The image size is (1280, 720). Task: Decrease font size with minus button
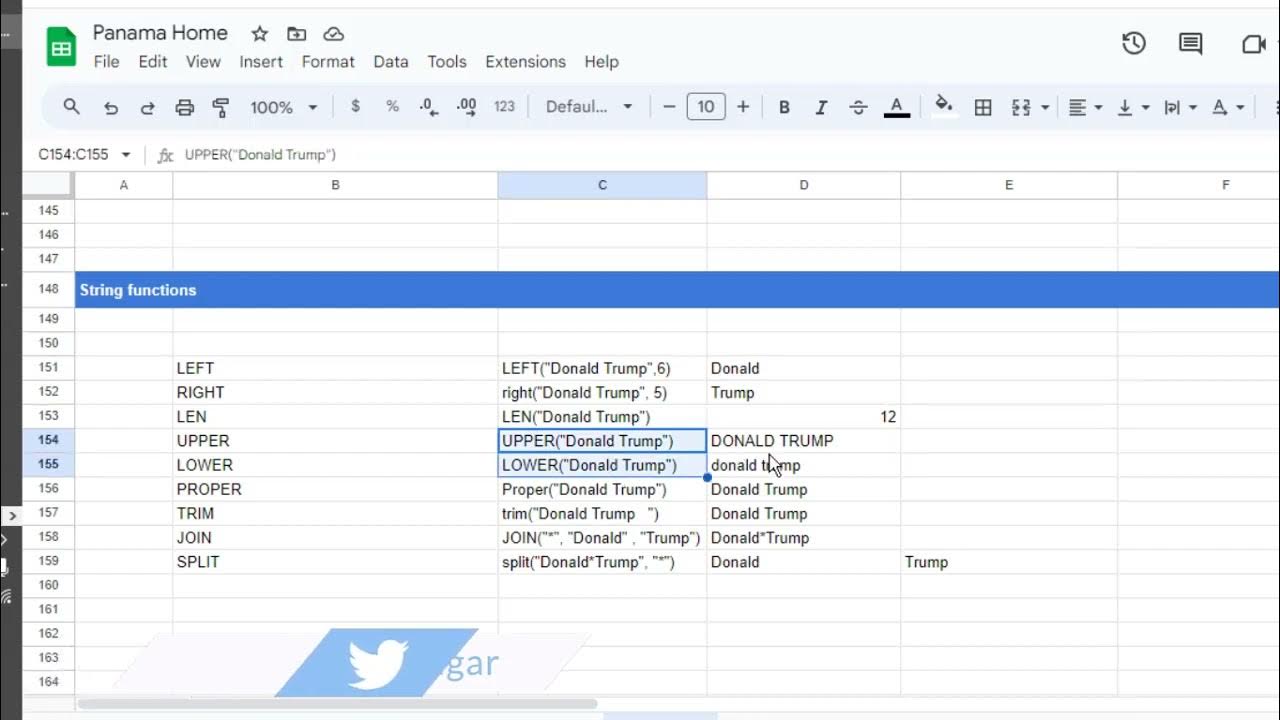point(669,107)
